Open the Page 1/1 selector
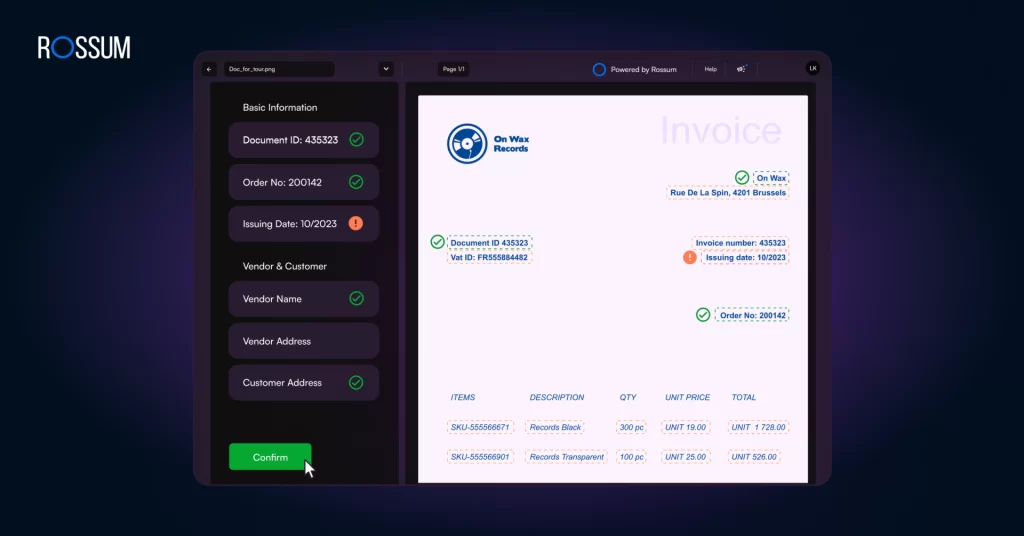This screenshot has height=536, width=1024. 453,70
